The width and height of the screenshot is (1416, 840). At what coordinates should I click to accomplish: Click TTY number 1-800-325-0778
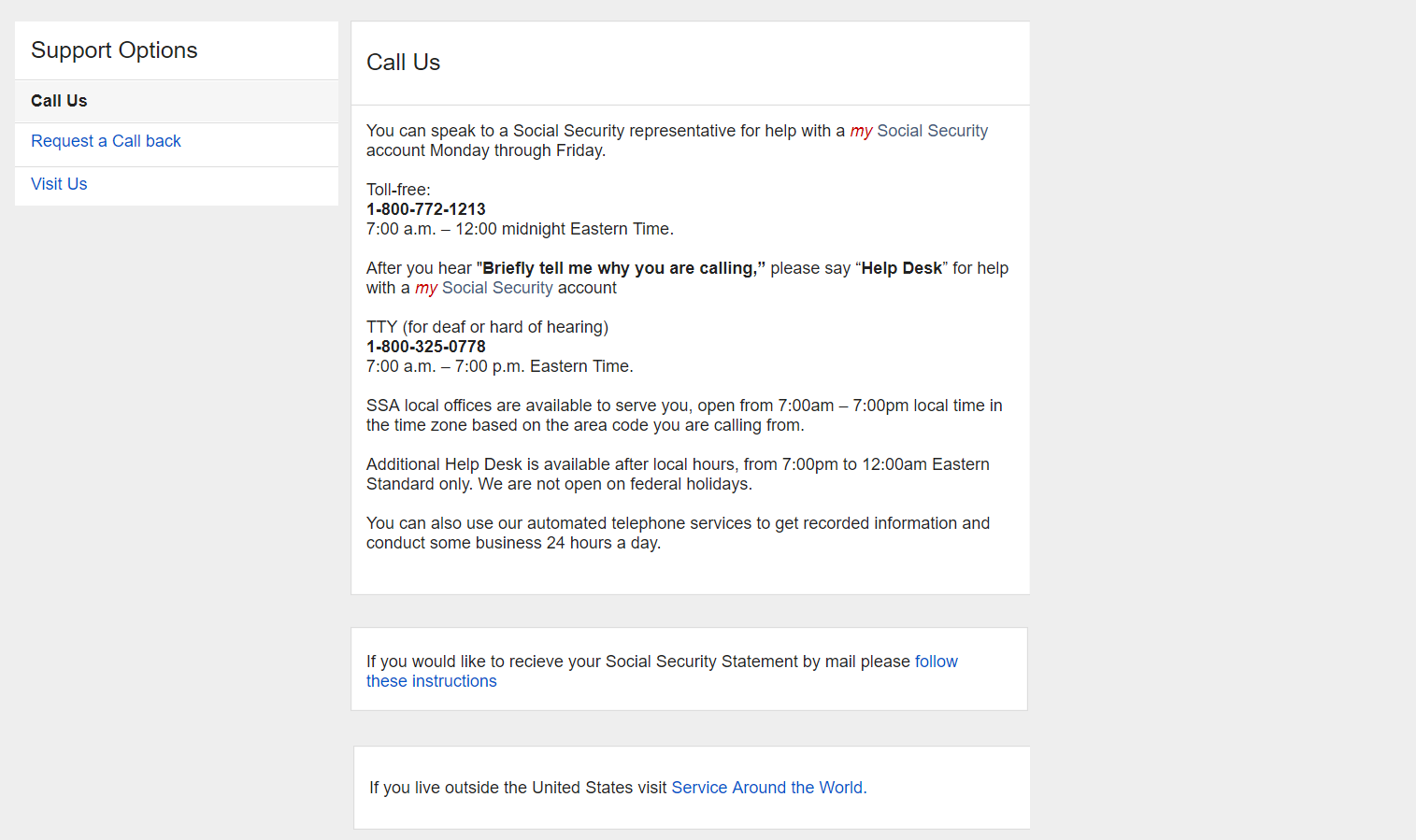pyautogui.click(x=426, y=347)
